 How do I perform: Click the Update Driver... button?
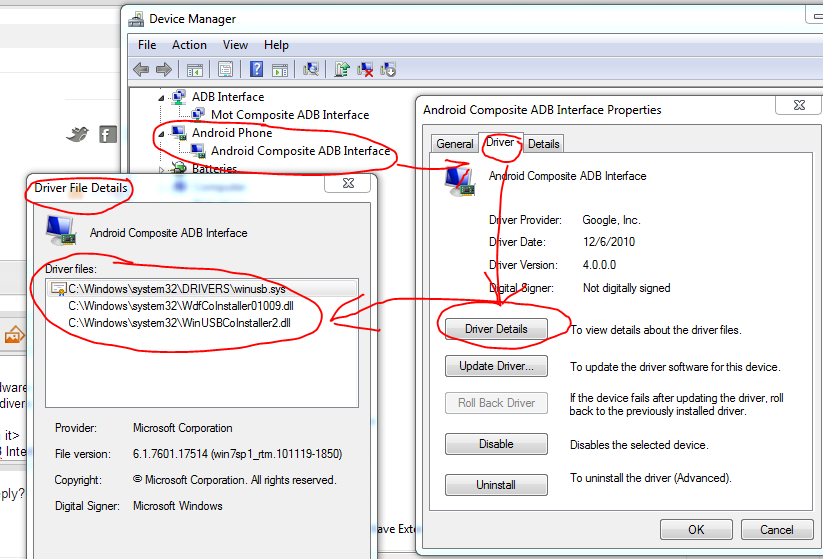pos(496,366)
